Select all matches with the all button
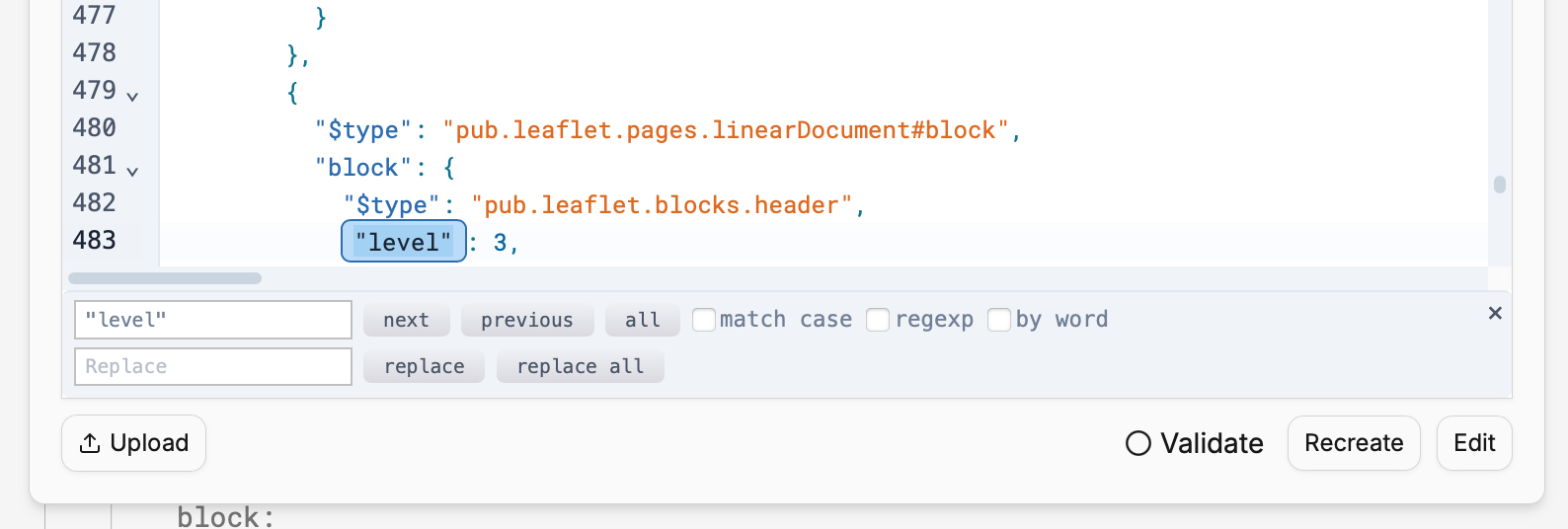 tap(642, 320)
